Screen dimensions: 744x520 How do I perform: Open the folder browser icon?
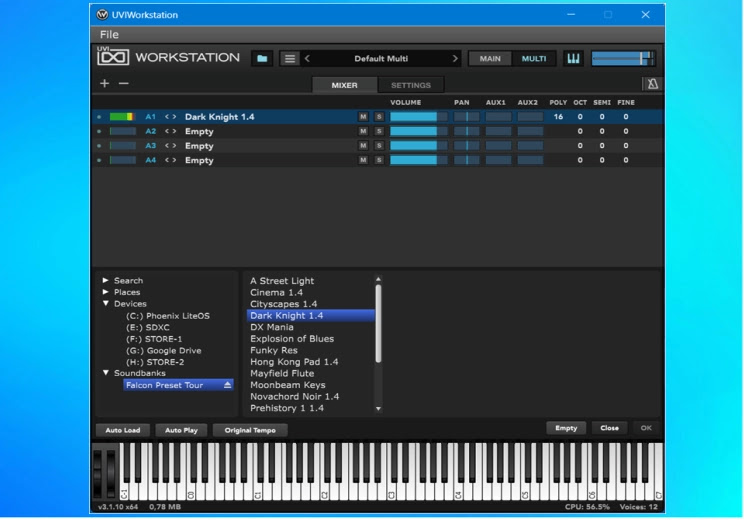pos(262,58)
